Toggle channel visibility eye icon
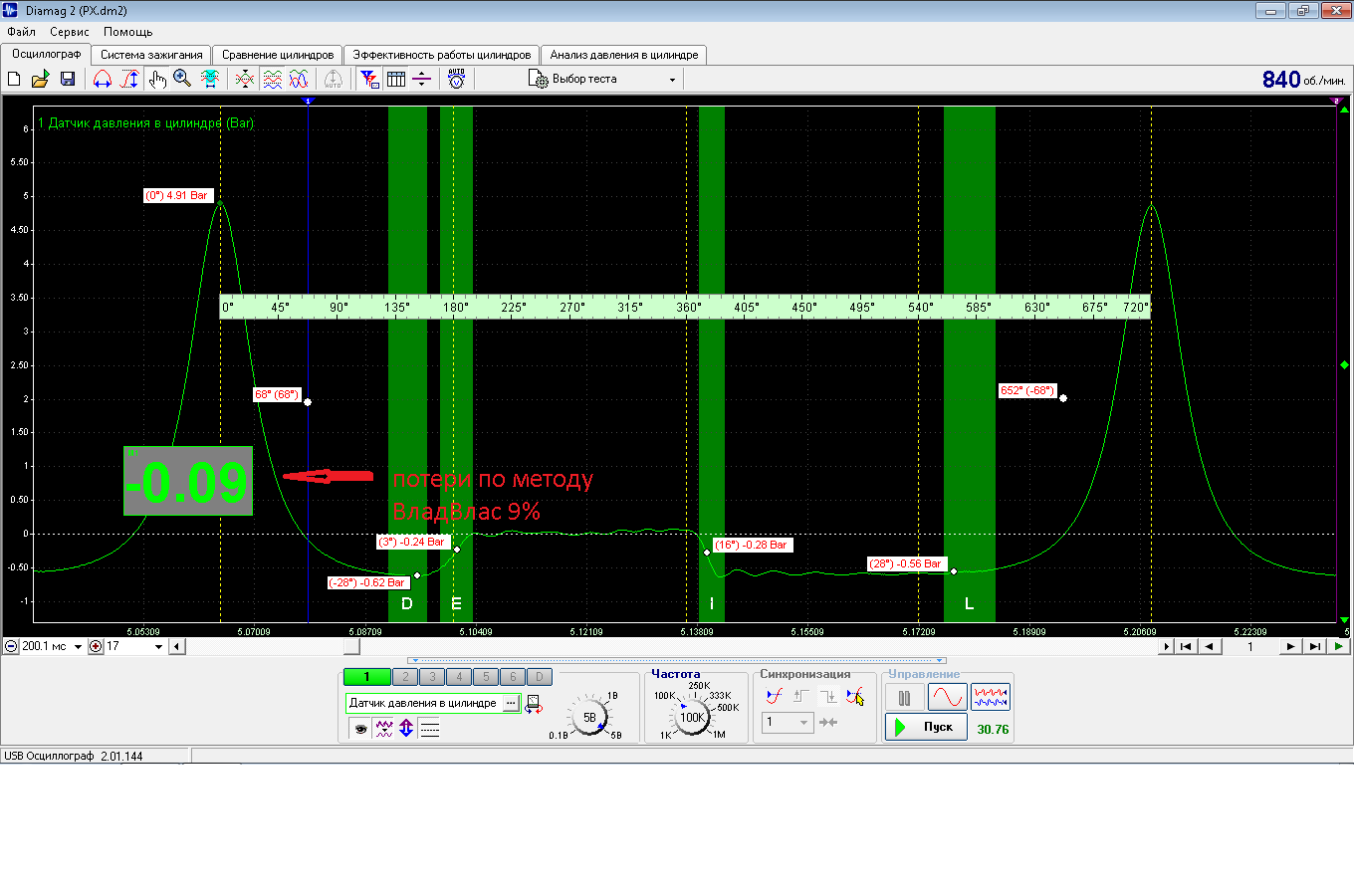The height and width of the screenshot is (896, 1354). point(360,729)
